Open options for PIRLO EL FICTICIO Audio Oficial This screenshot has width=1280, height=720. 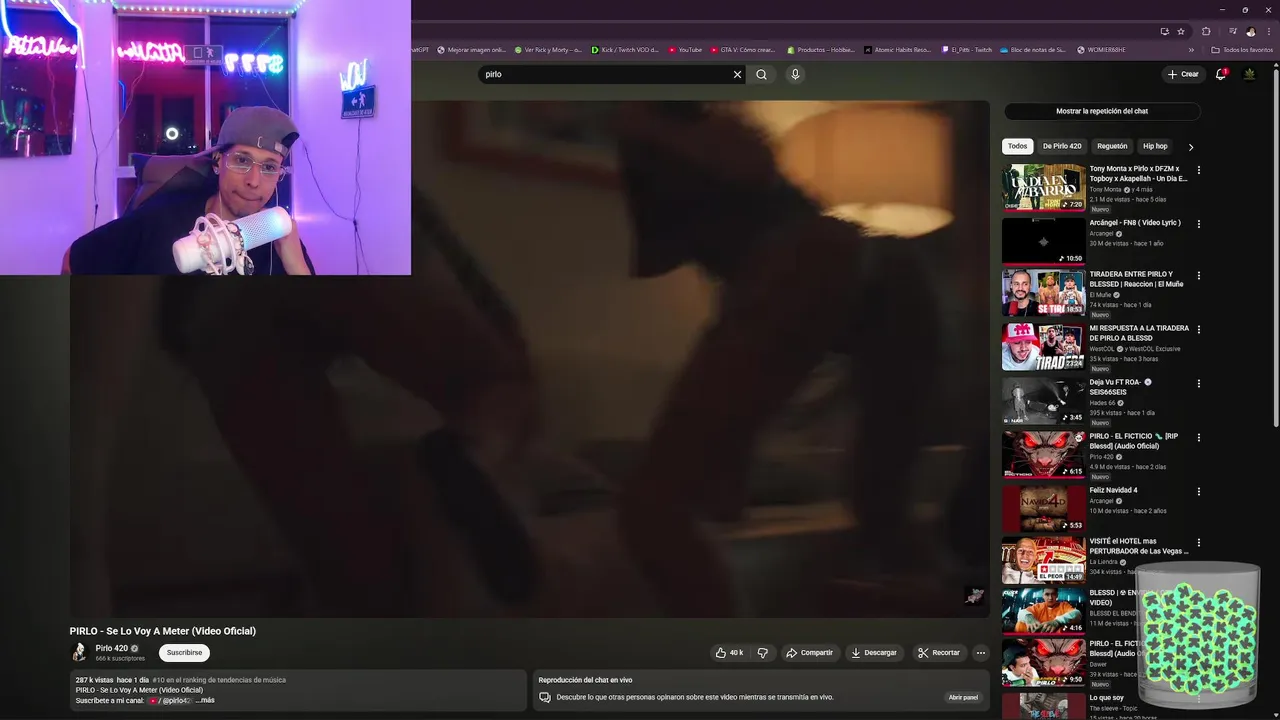click(1198, 437)
